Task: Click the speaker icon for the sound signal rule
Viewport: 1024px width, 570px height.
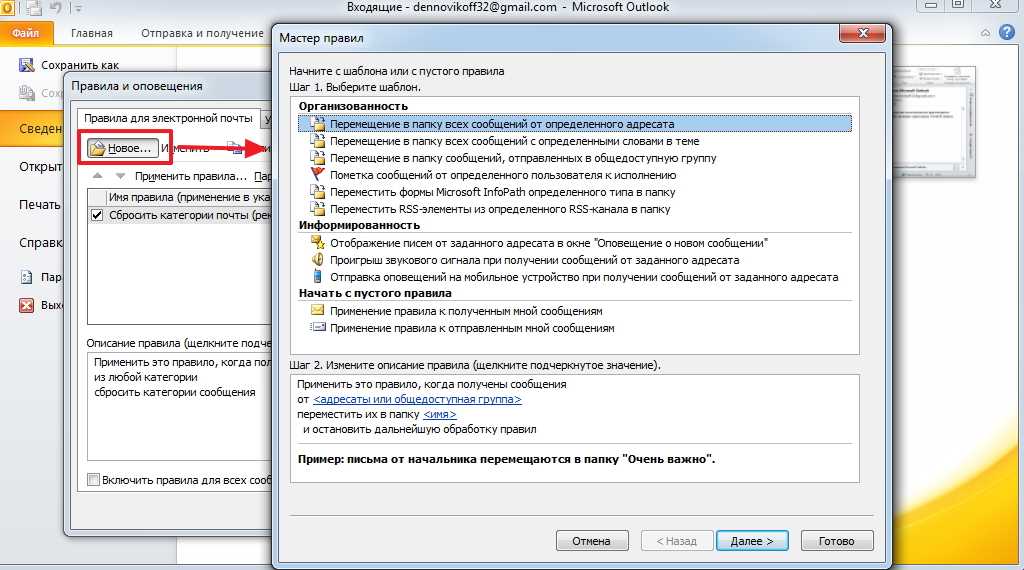Action: pos(317,260)
